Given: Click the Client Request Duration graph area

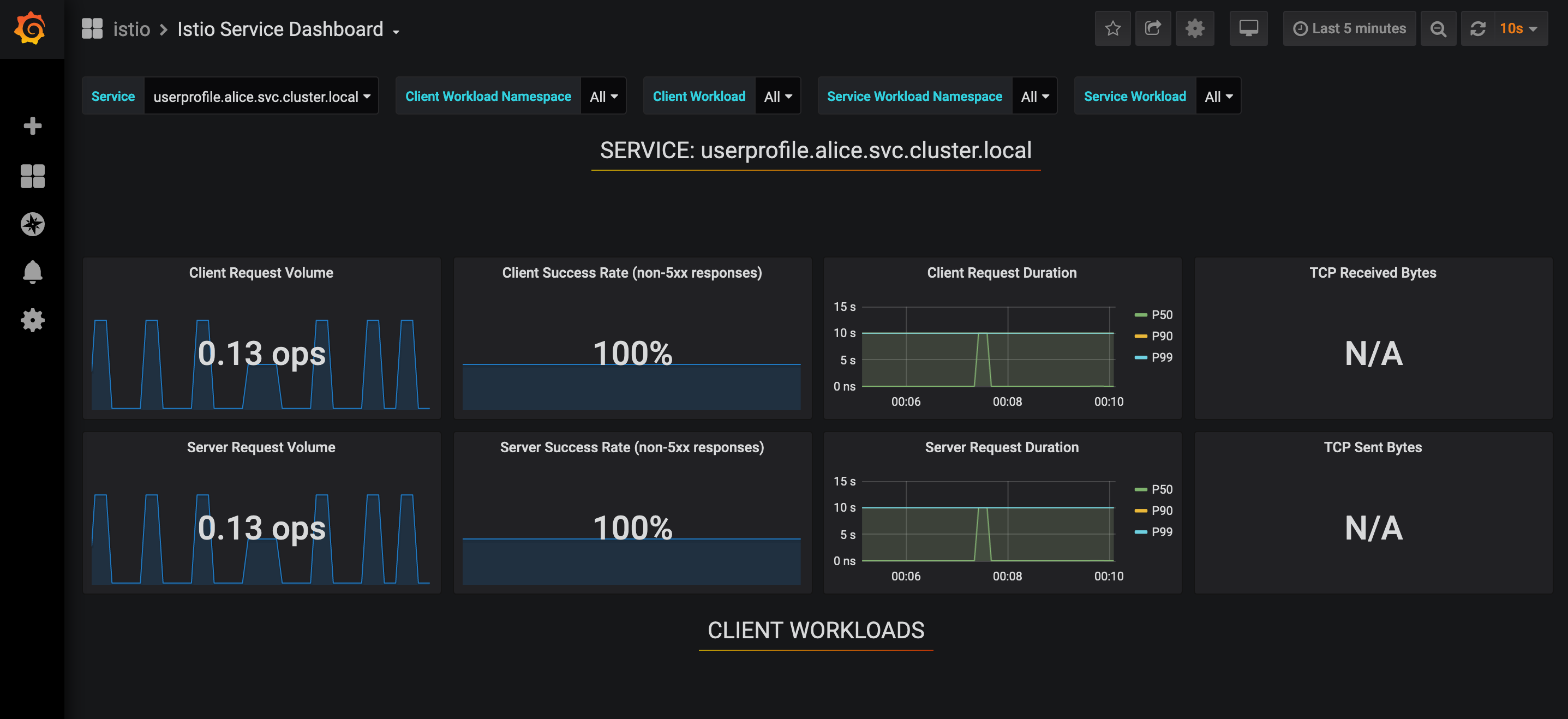Looking at the screenshot, I should (x=988, y=346).
